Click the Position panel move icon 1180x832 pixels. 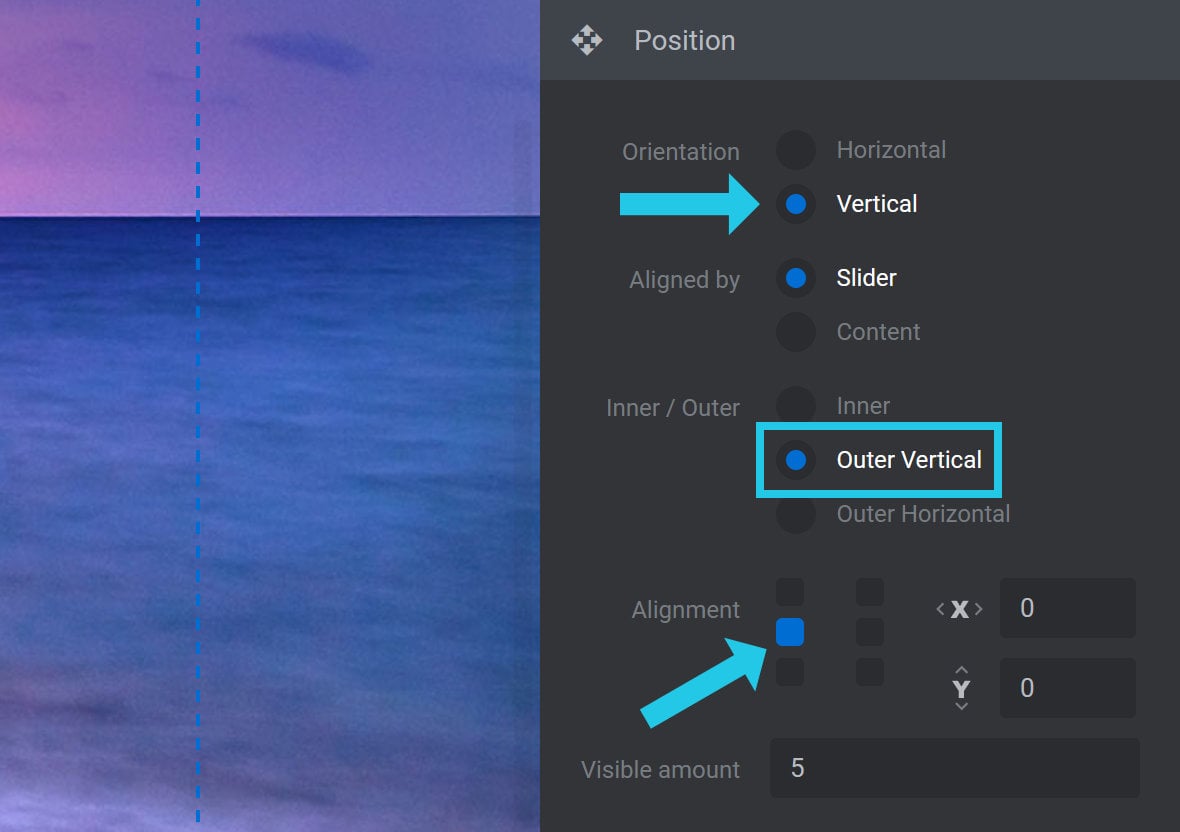pos(587,41)
